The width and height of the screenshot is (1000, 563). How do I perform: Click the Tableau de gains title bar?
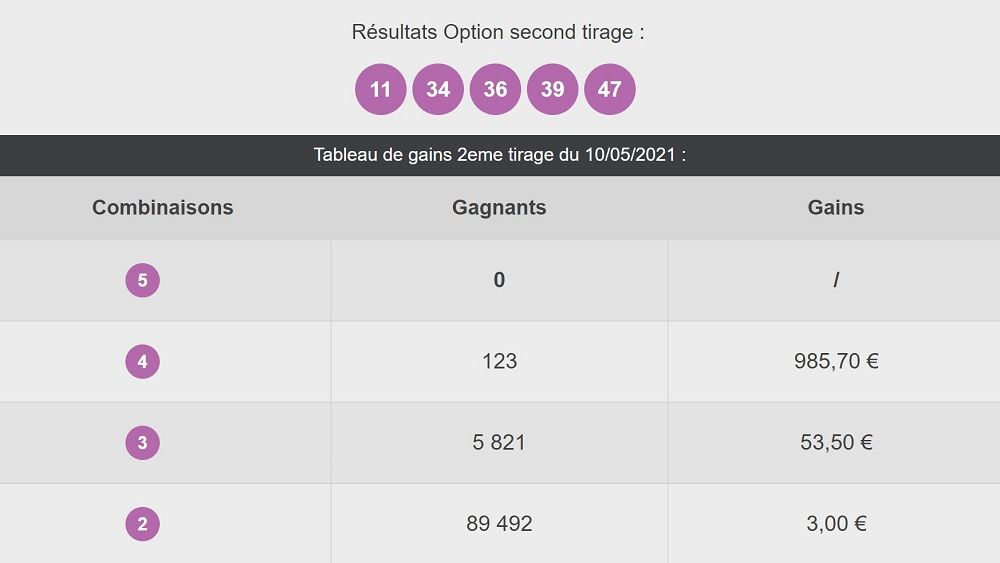coord(499,155)
